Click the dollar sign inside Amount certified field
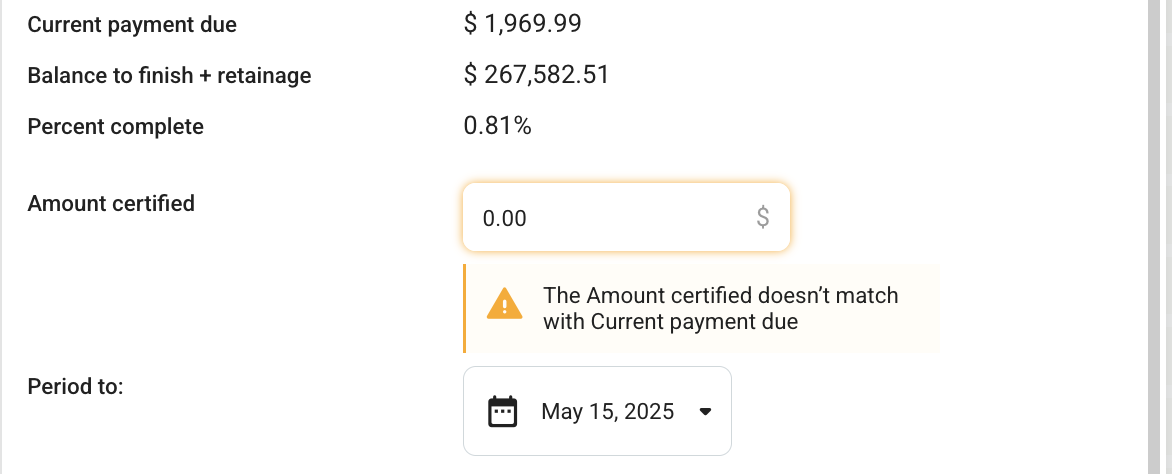 coord(762,218)
